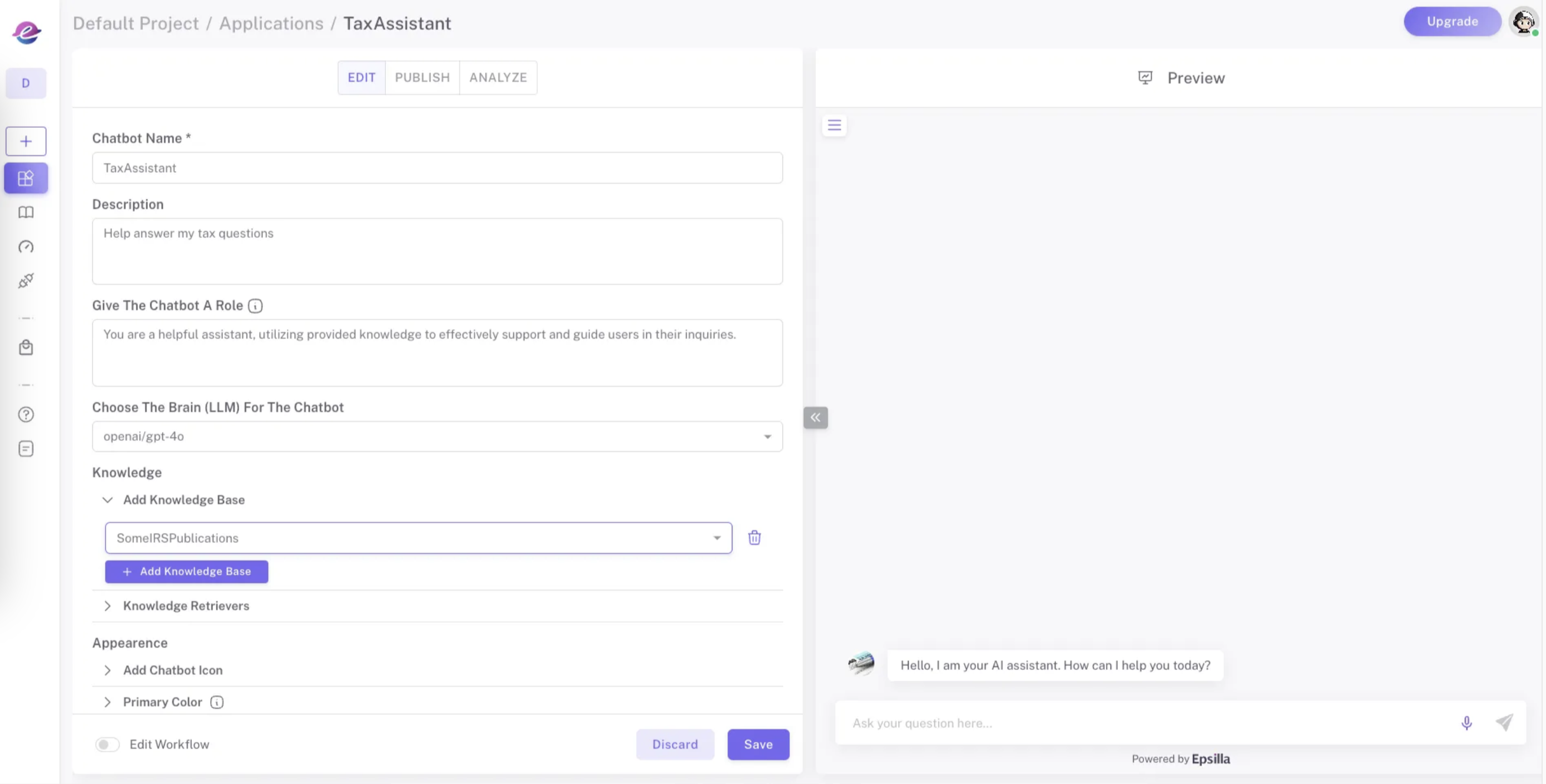
Task: Open the SomeIRSPublications knowledge base dropdown
Action: 418,538
